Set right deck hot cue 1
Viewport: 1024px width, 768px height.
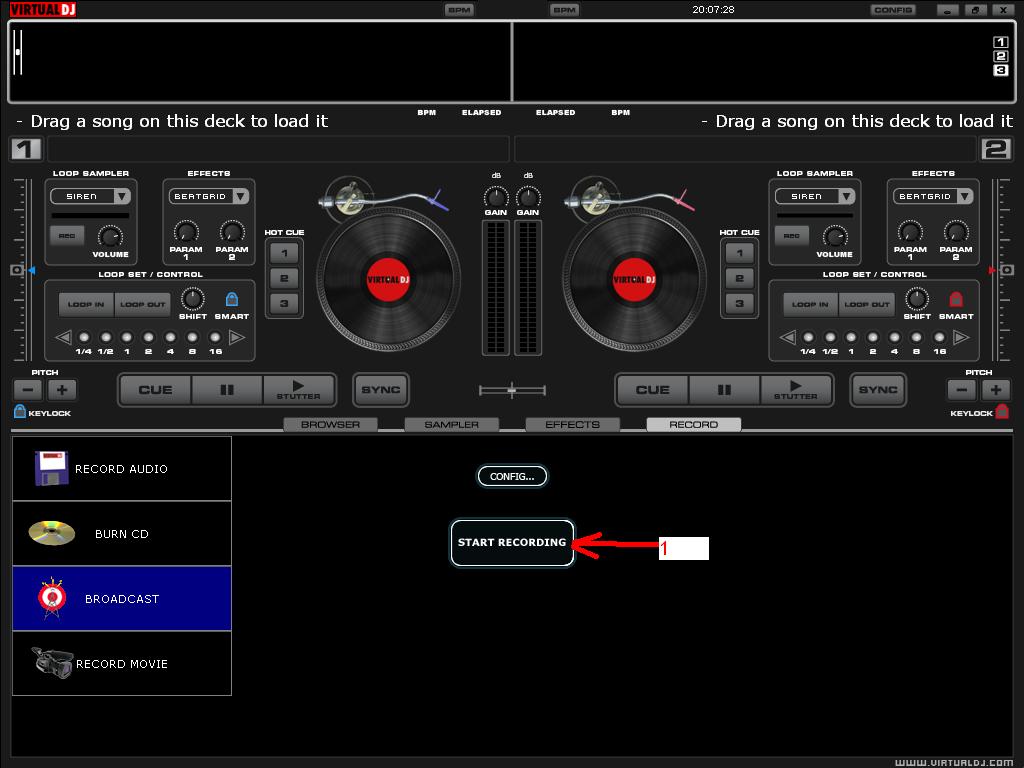739,253
